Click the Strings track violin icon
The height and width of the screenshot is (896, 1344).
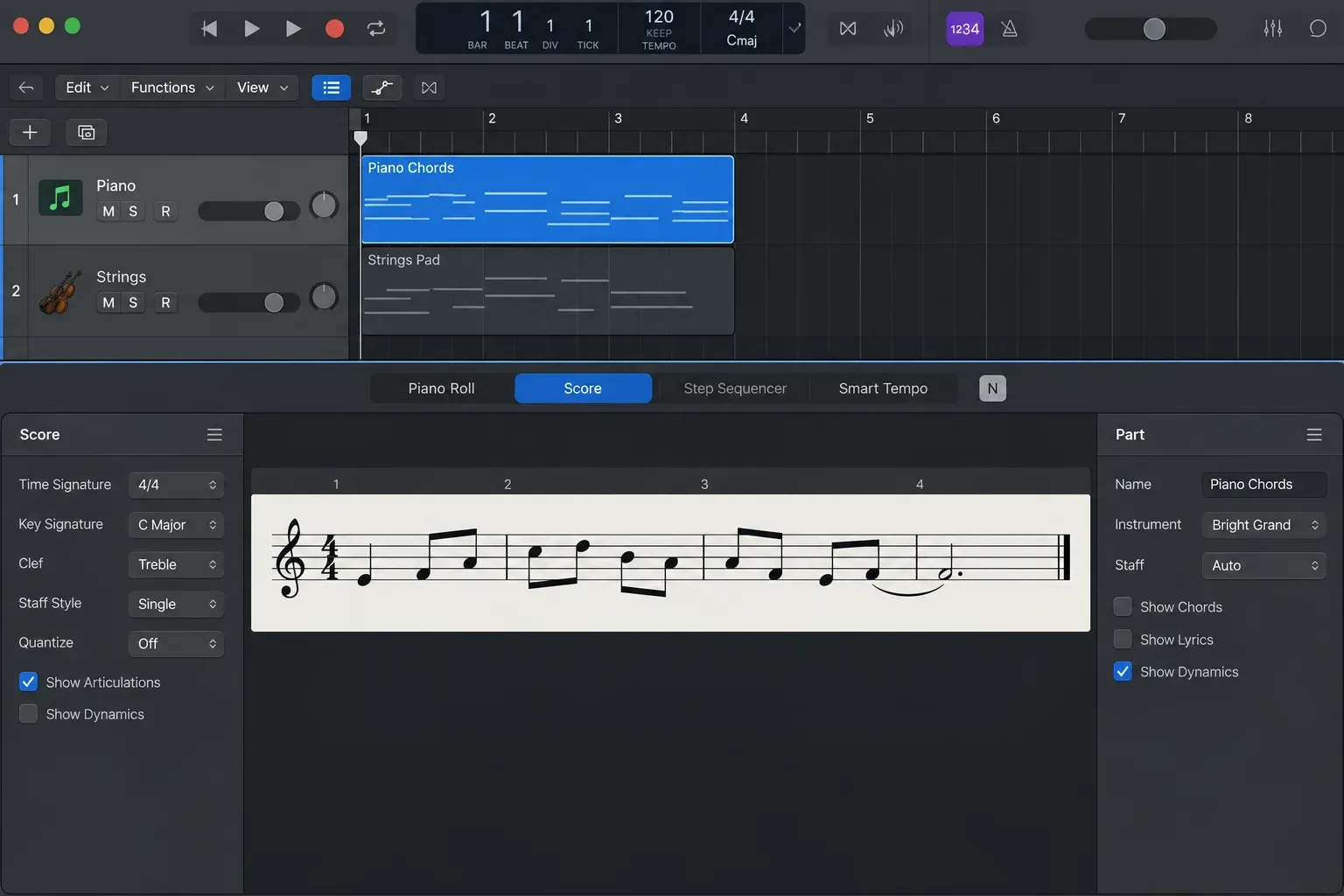pyautogui.click(x=60, y=291)
